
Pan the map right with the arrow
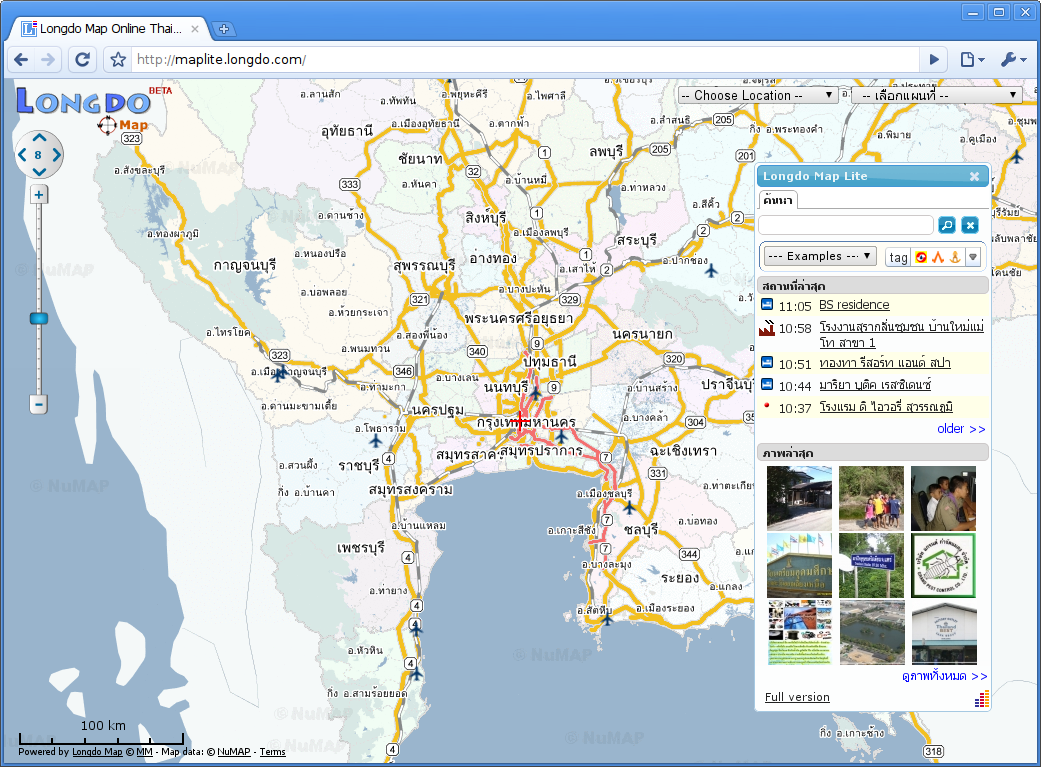click(x=56, y=155)
